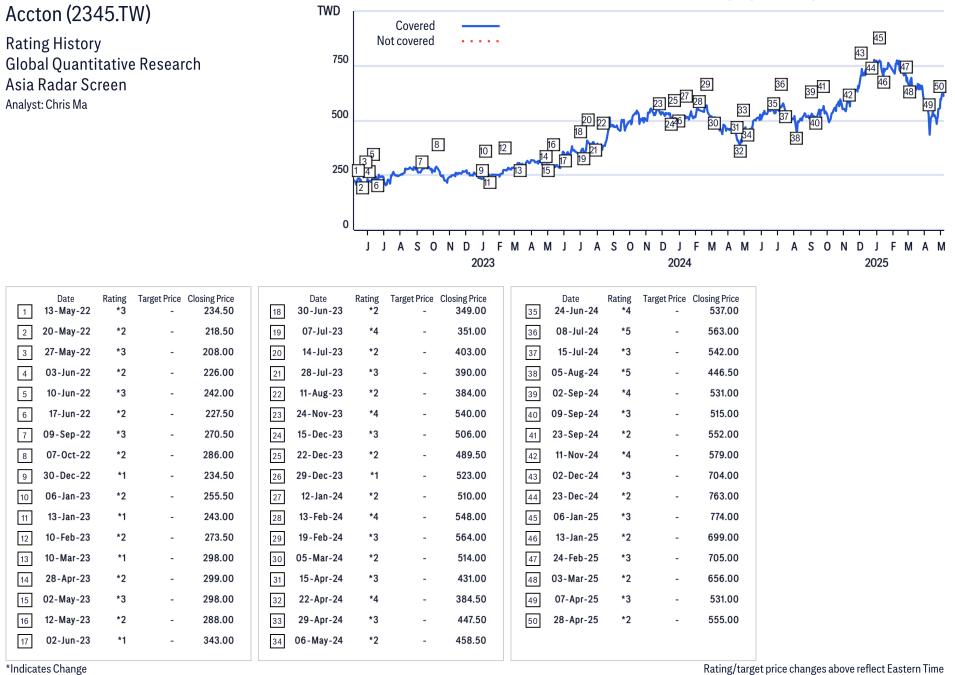Click chart marker 50 at the right edge
Image resolution: width=955 pixels, height=675 pixels.
coord(939,87)
